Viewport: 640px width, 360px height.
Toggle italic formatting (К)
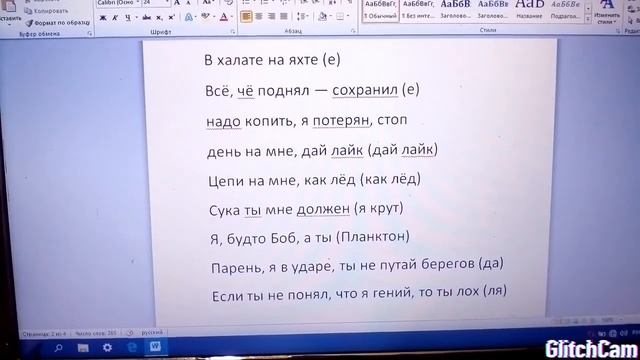click(115, 18)
